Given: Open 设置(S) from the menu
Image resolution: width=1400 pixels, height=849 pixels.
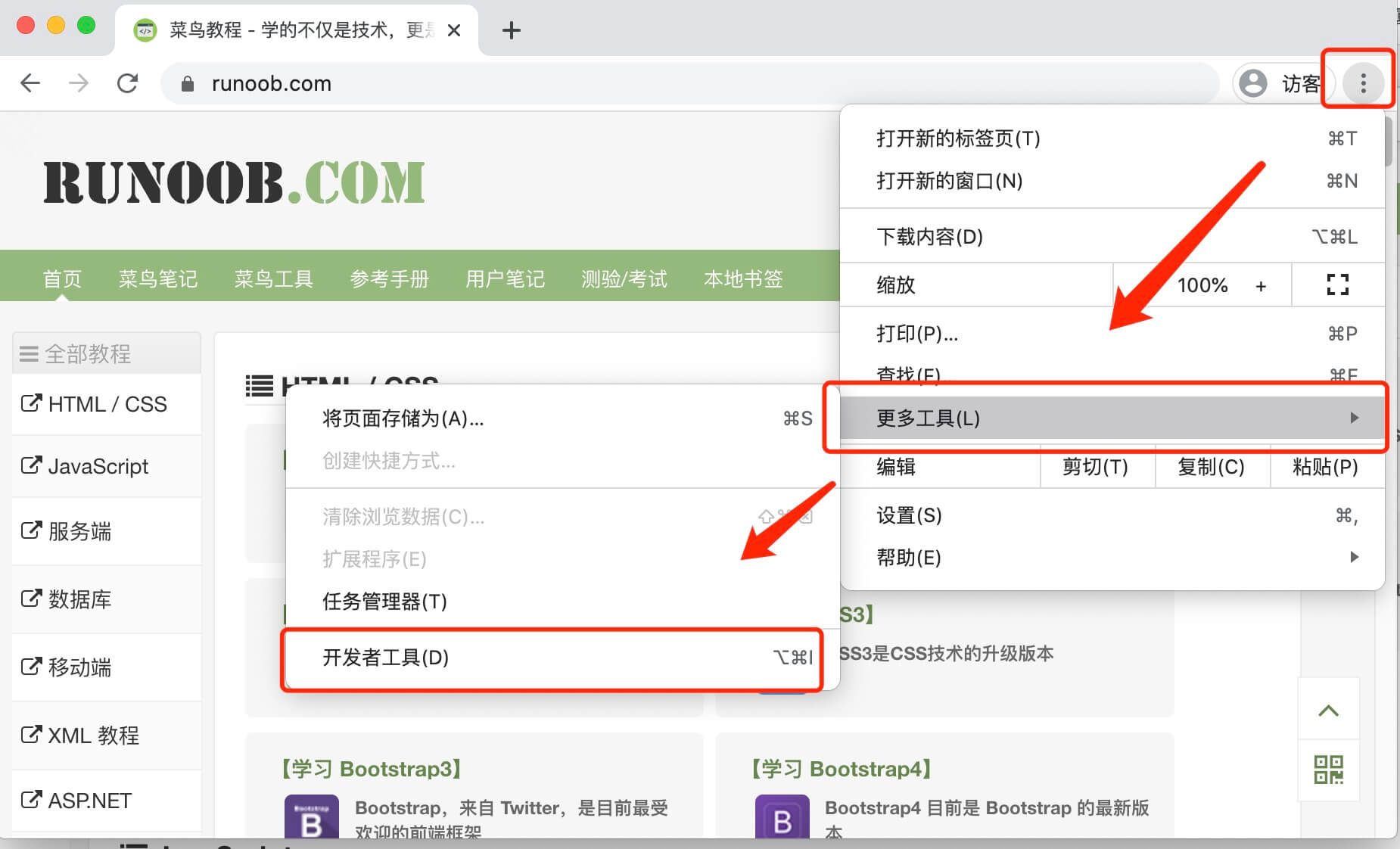Looking at the screenshot, I should point(908,515).
